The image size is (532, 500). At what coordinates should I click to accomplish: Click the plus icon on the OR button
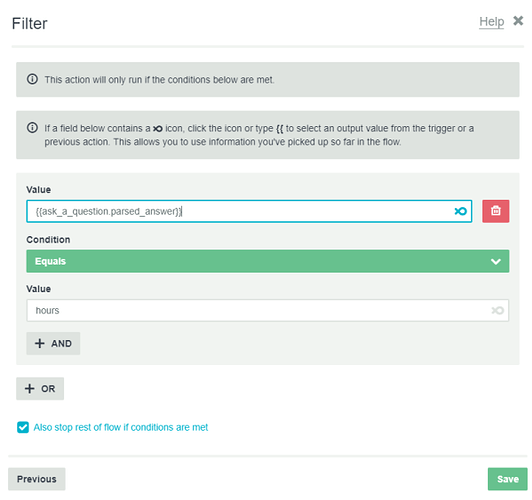tap(30, 388)
